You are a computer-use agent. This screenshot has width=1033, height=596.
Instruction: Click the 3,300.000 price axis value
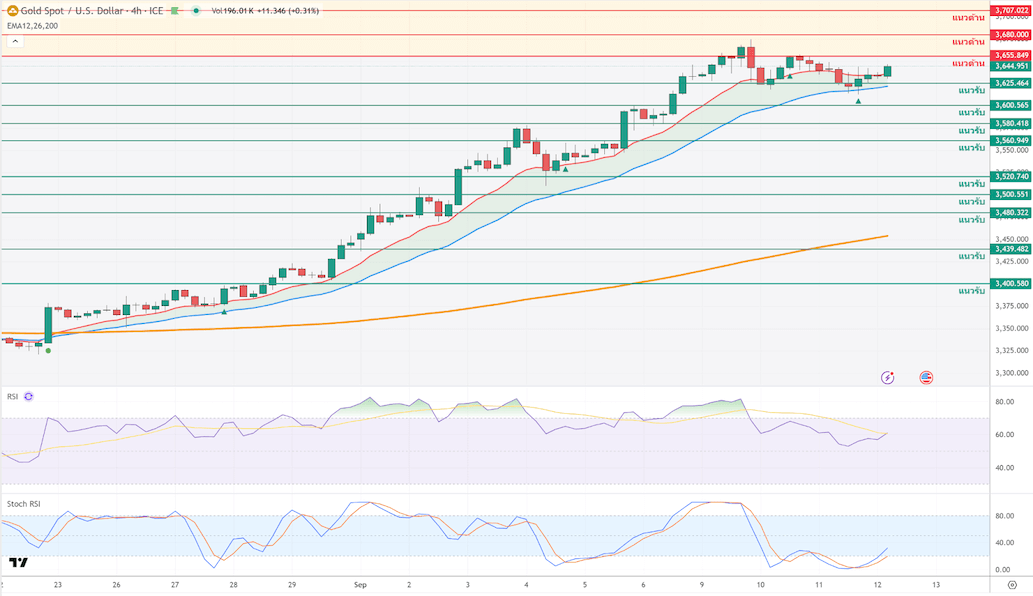coord(1011,373)
